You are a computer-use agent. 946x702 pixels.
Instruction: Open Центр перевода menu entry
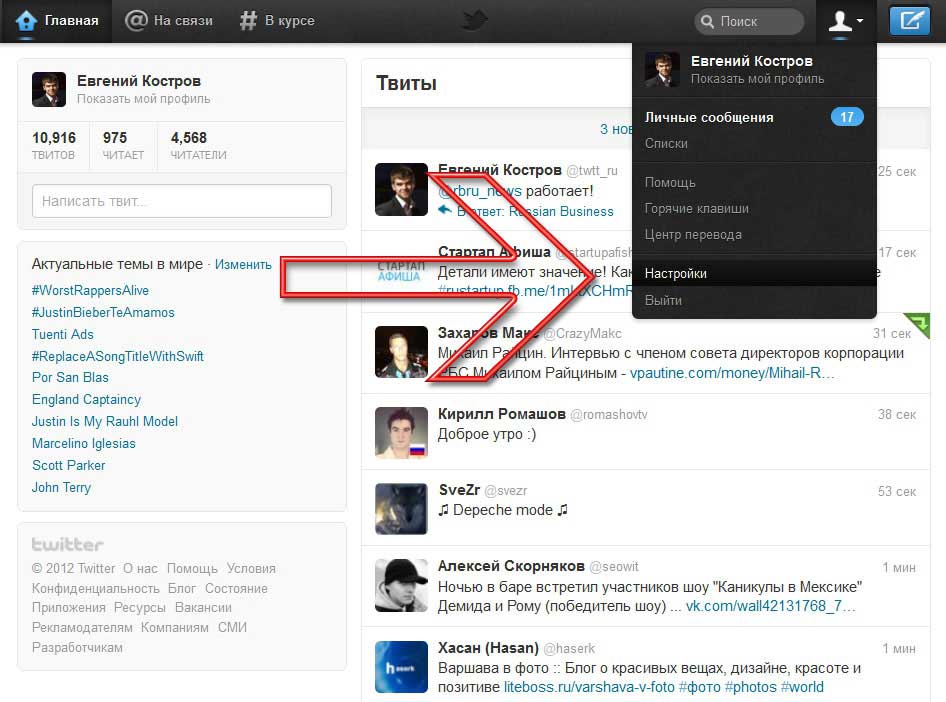pyautogui.click(x=693, y=235)
